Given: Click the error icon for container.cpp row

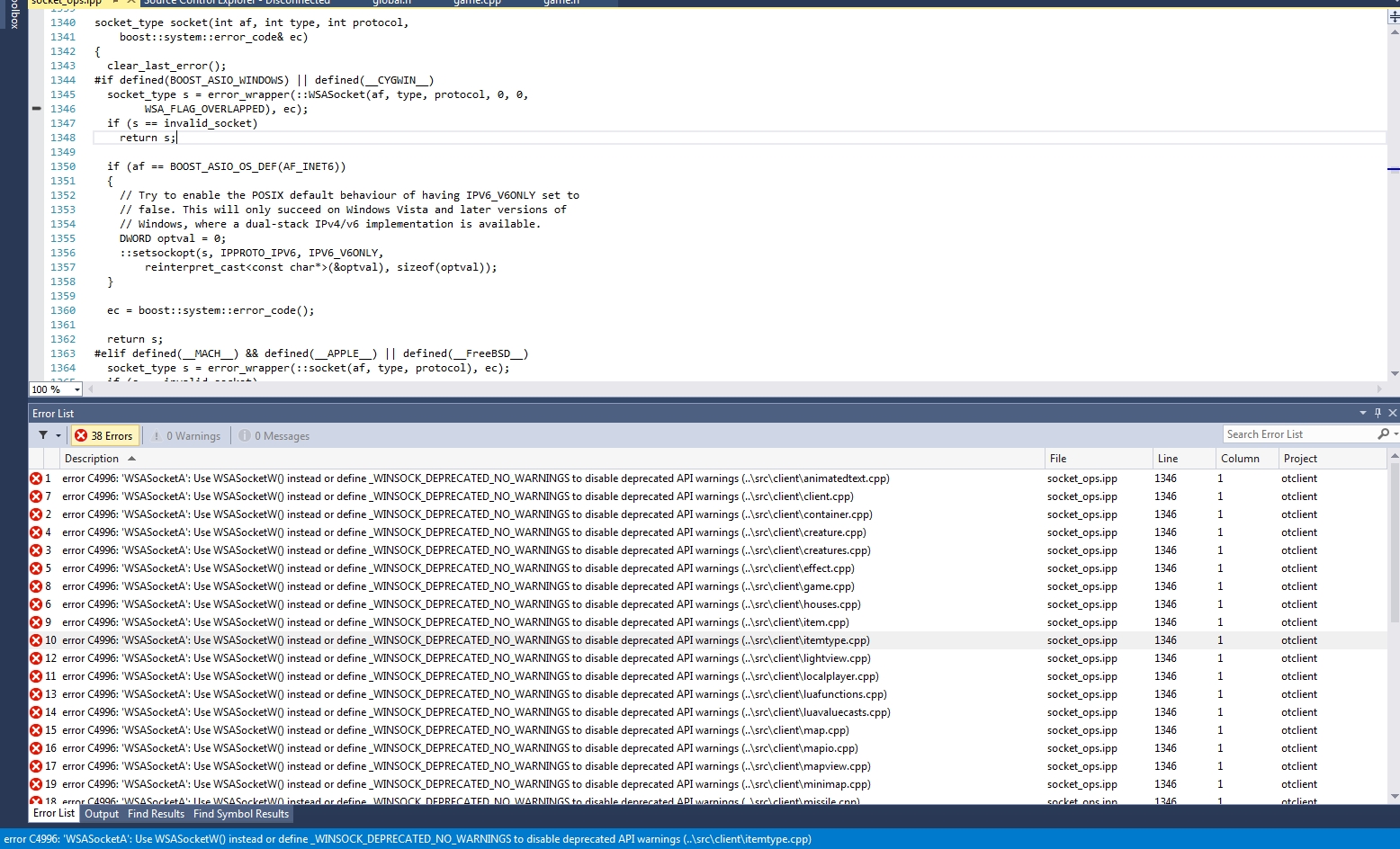Looking at the screenshot, I should pyautogui.click(x=36, y=514).
